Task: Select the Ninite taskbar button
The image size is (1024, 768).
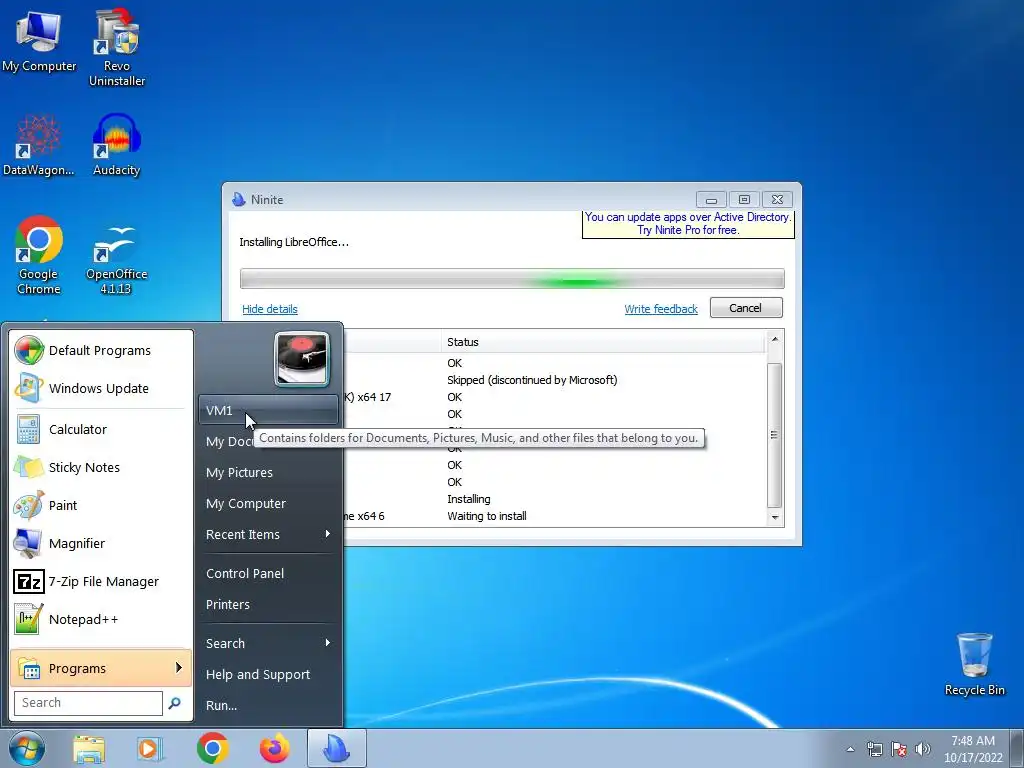Action: pos(337,748)
